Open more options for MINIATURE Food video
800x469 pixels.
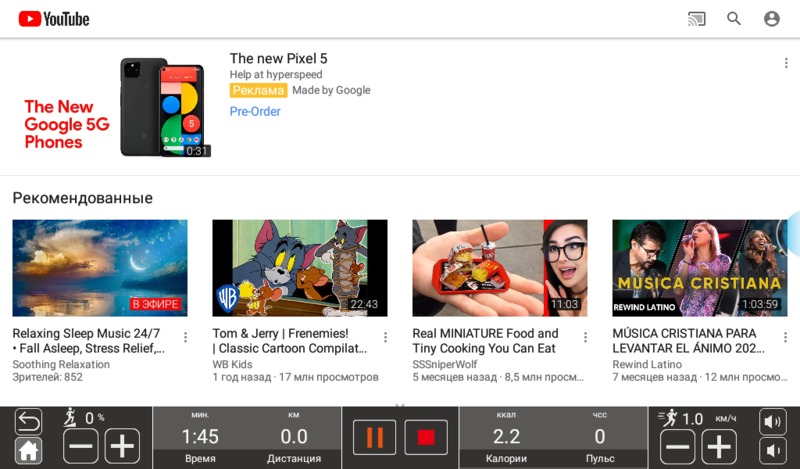point(585,337)
